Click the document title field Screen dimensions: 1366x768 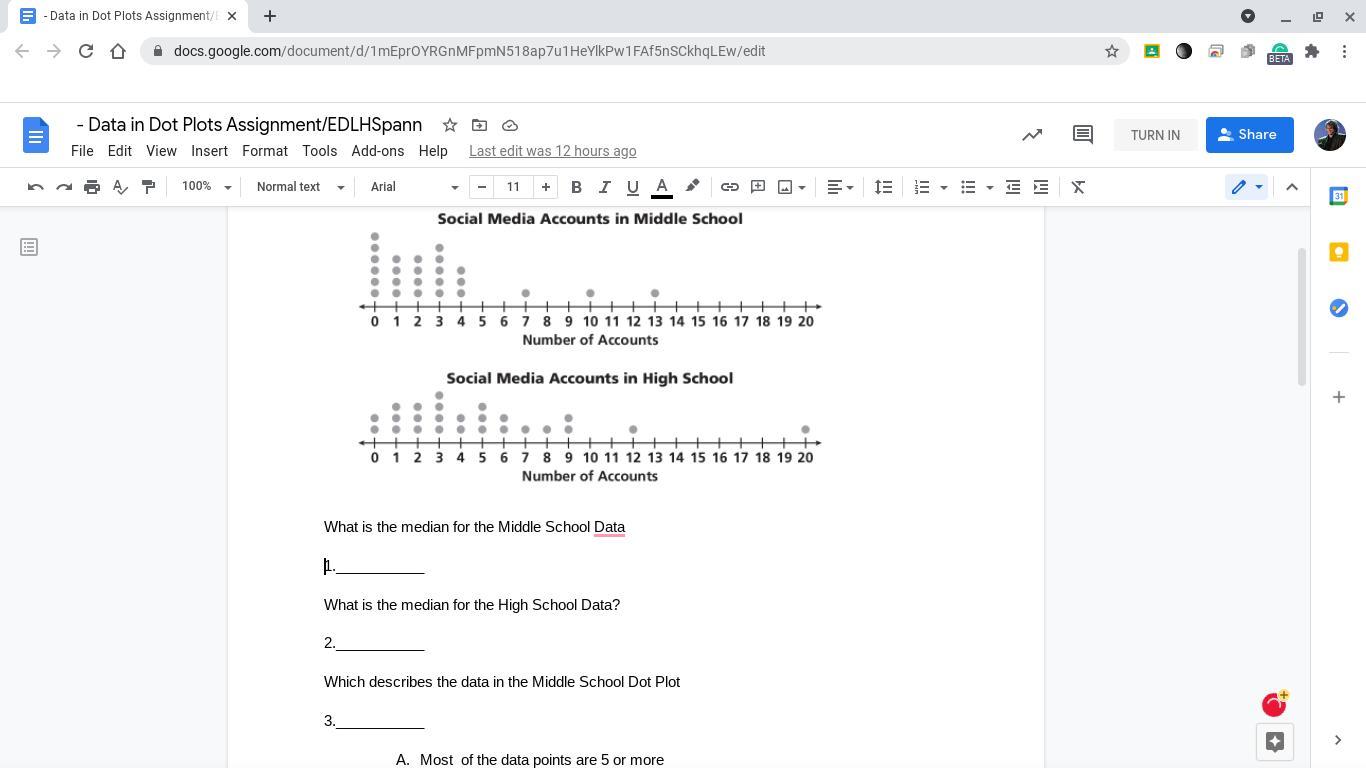click(x=249, y=125)
